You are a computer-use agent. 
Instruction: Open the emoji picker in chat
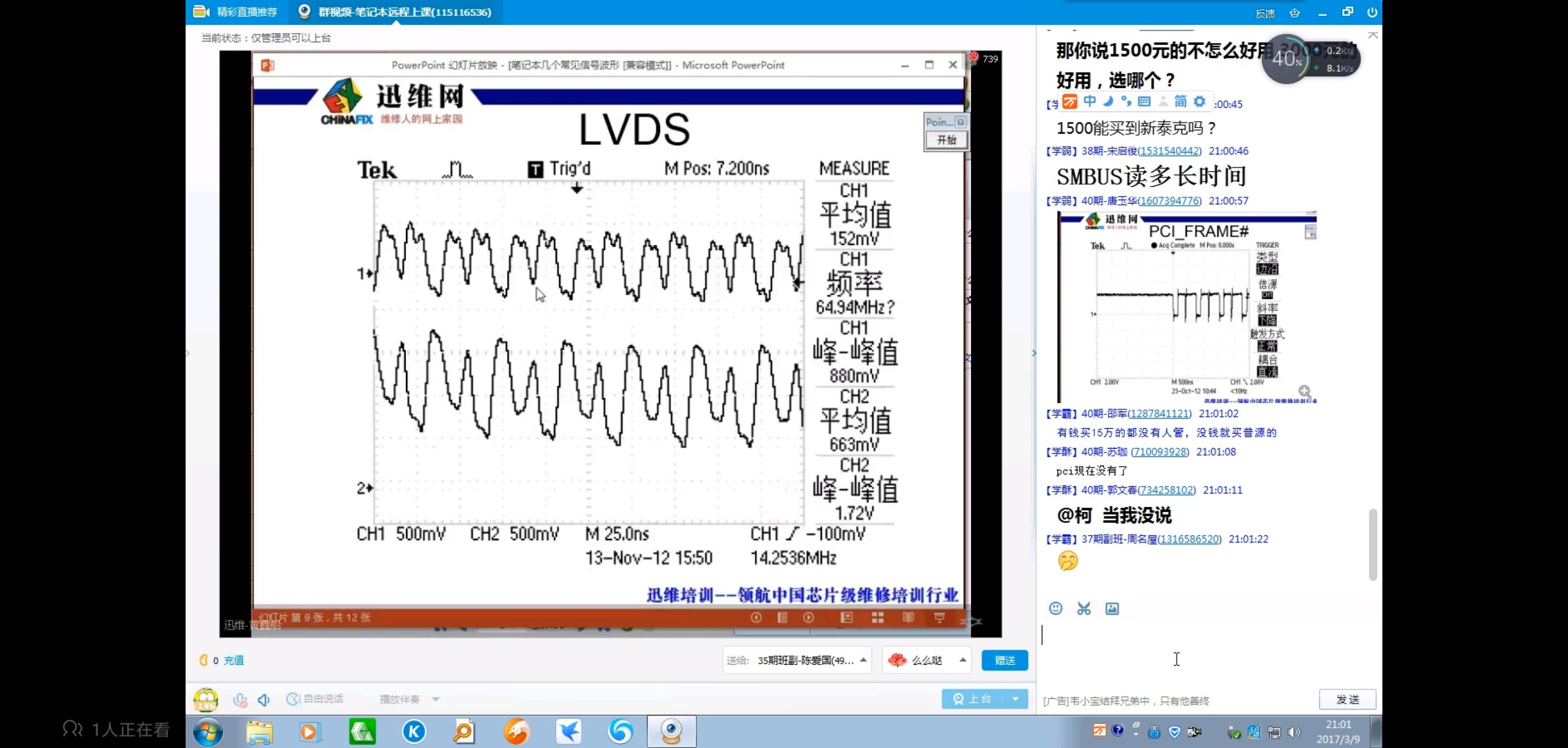pos(1055,608)
